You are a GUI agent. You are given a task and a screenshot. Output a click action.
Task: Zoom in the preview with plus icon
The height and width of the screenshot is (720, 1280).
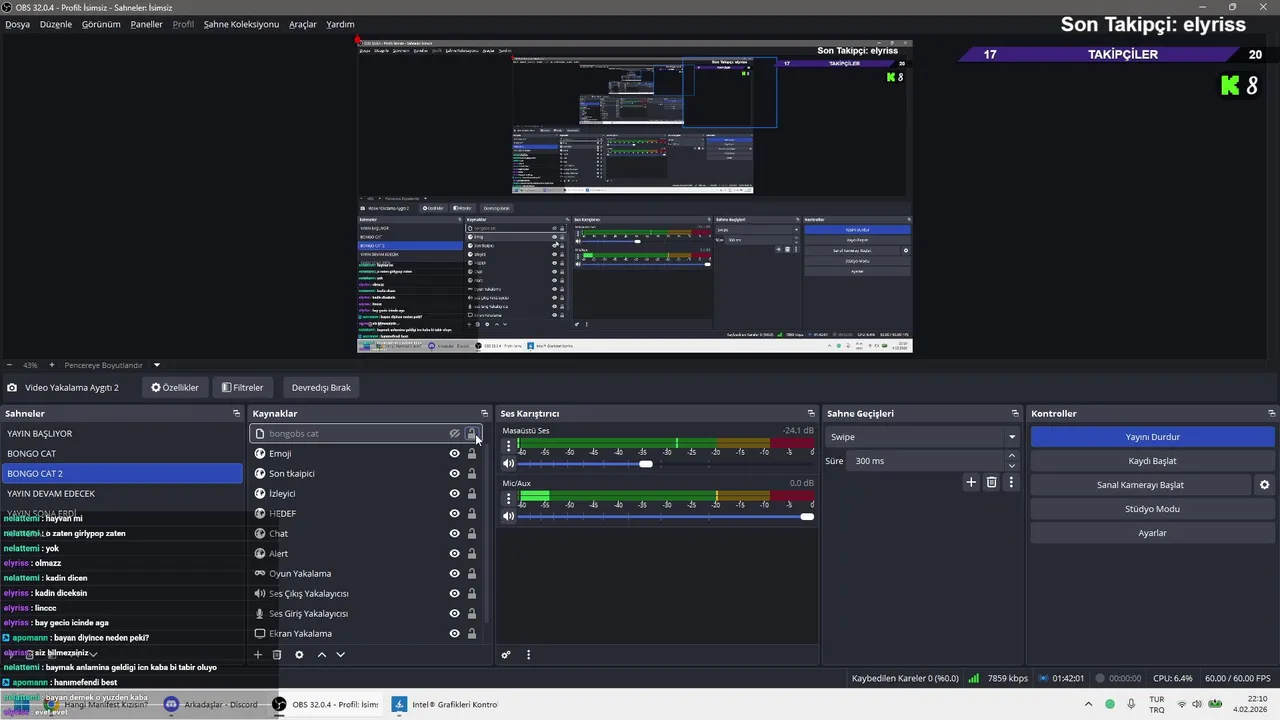coord(53,365)
